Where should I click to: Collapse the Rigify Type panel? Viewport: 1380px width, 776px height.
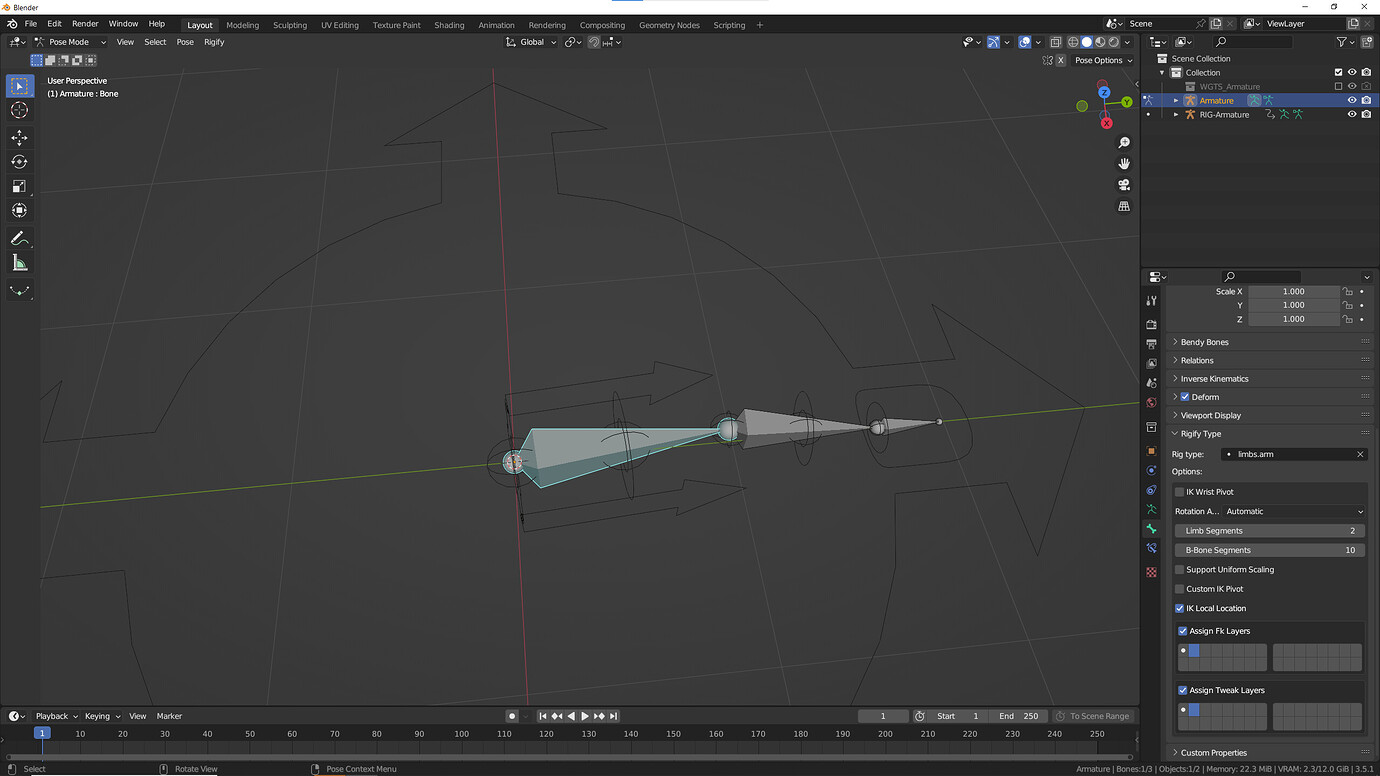coord(1270,434)
